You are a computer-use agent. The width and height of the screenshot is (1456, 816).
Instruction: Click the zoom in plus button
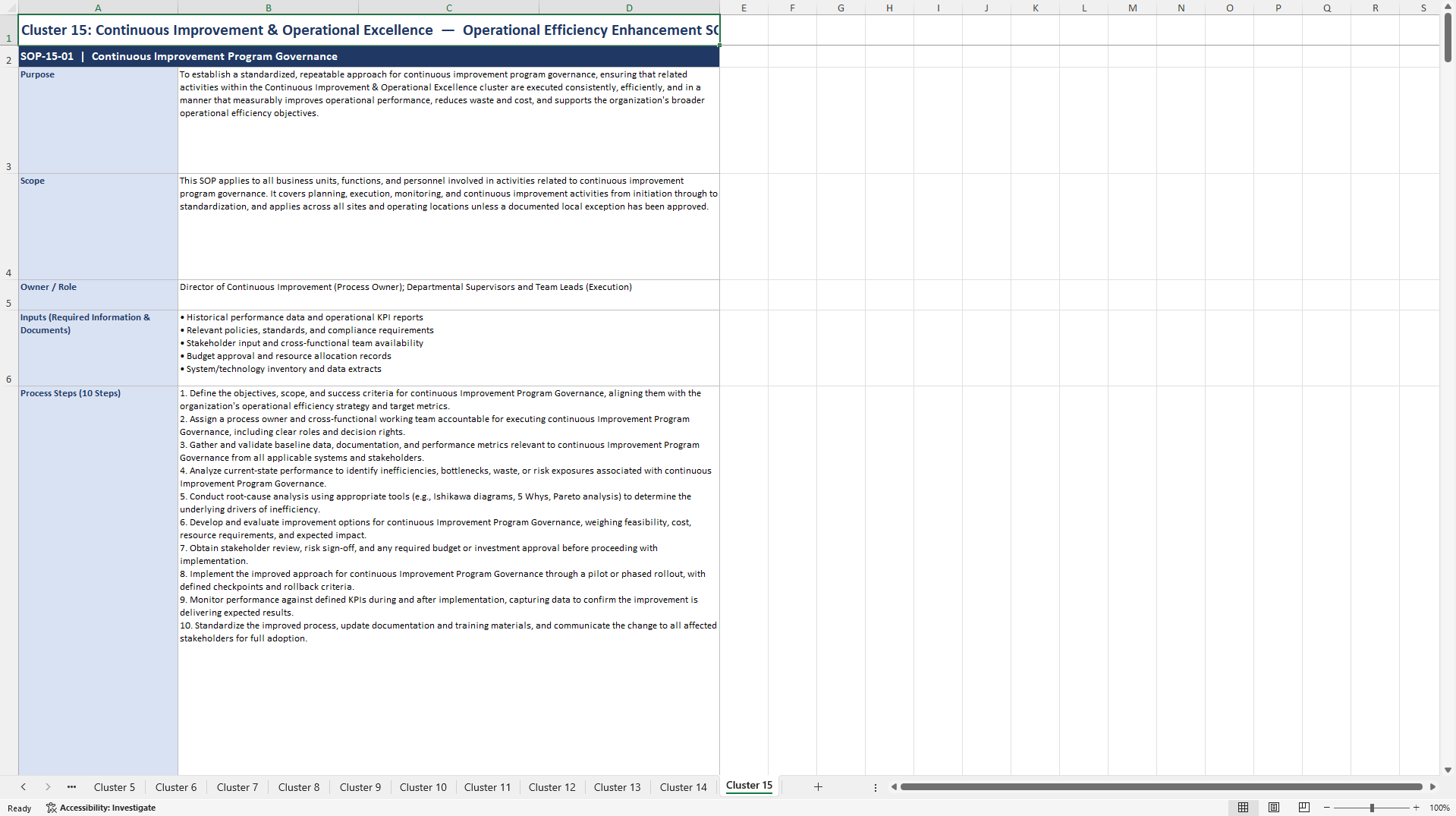coord(1417,808)
